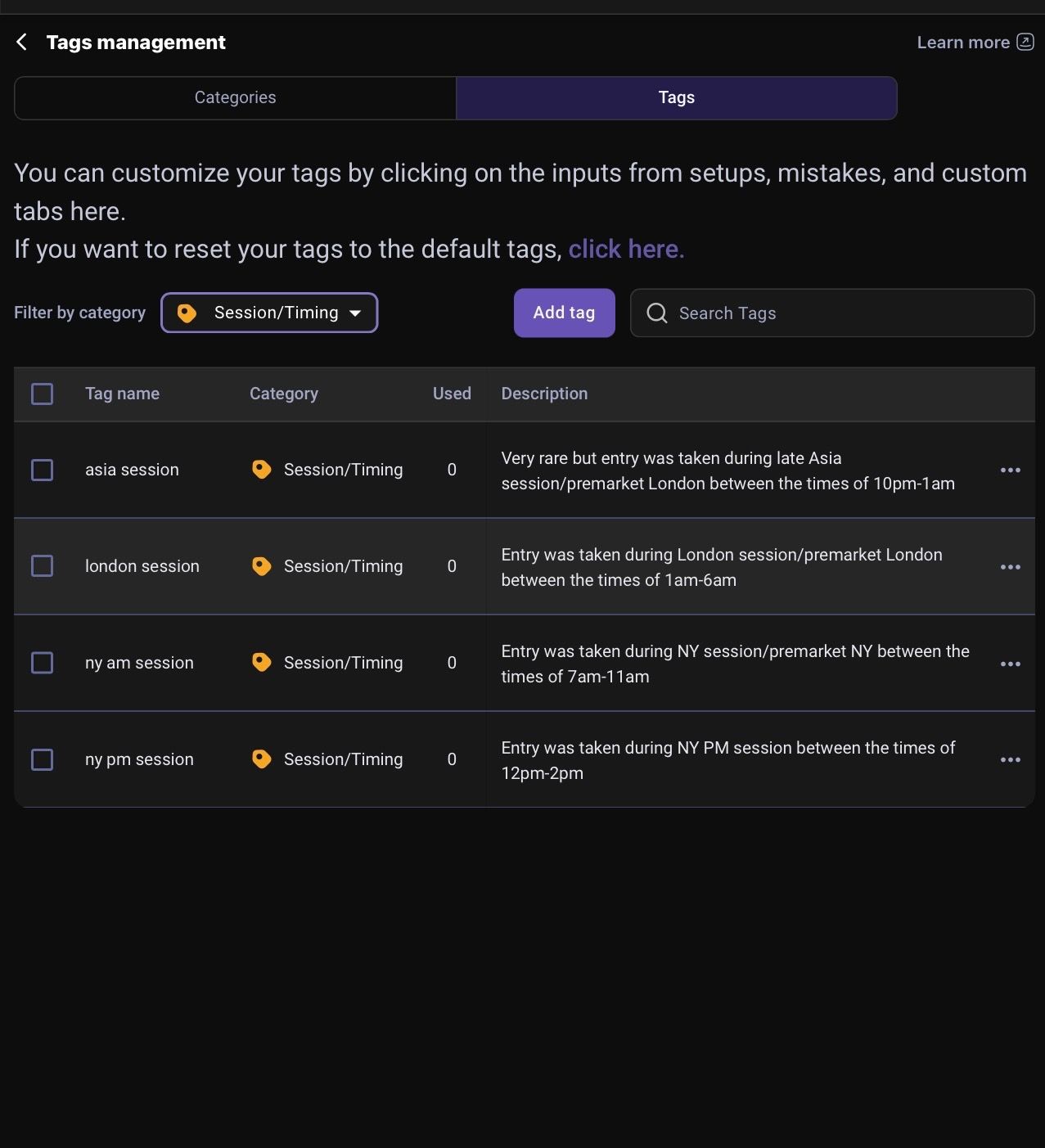Focus the Search Tags input field
Screen dimensions: 1045x1148
[x=832, y=313]
